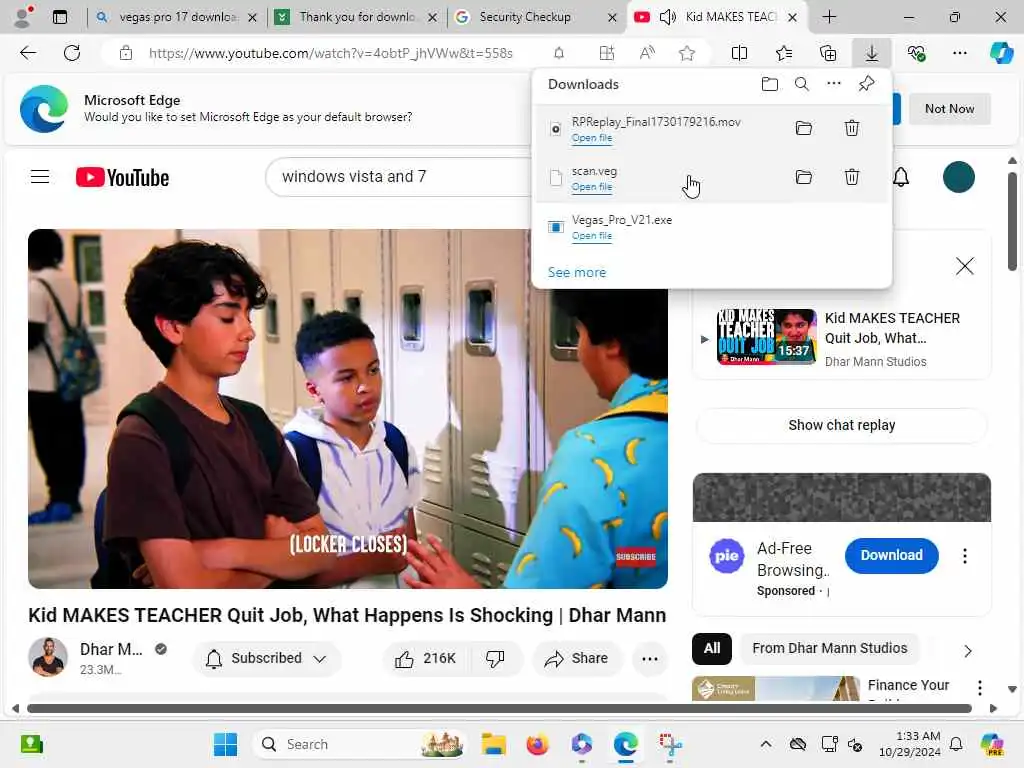Viewport: 1024px width, 768px height.
Task: Click the vertical page scrollbar
Action: [x=1012, y=221]
